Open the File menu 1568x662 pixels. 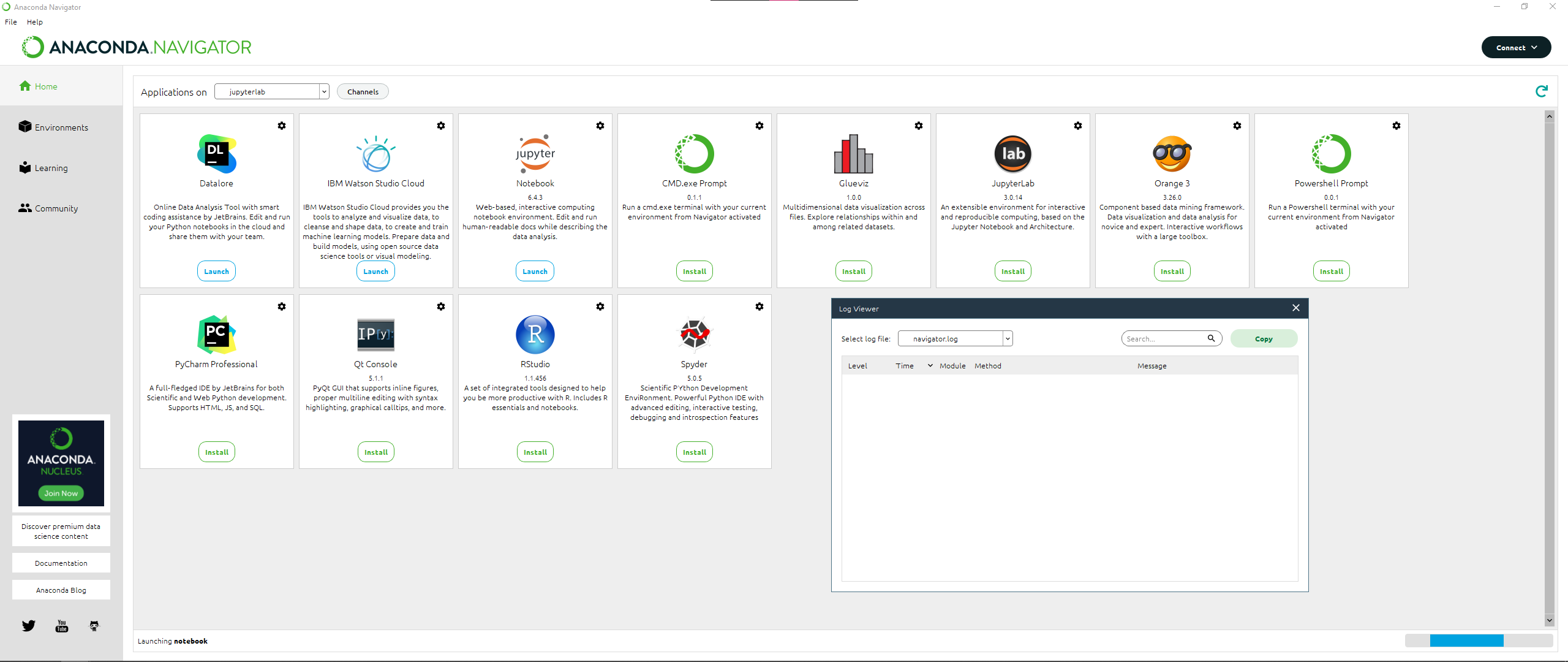coord(11,22)
